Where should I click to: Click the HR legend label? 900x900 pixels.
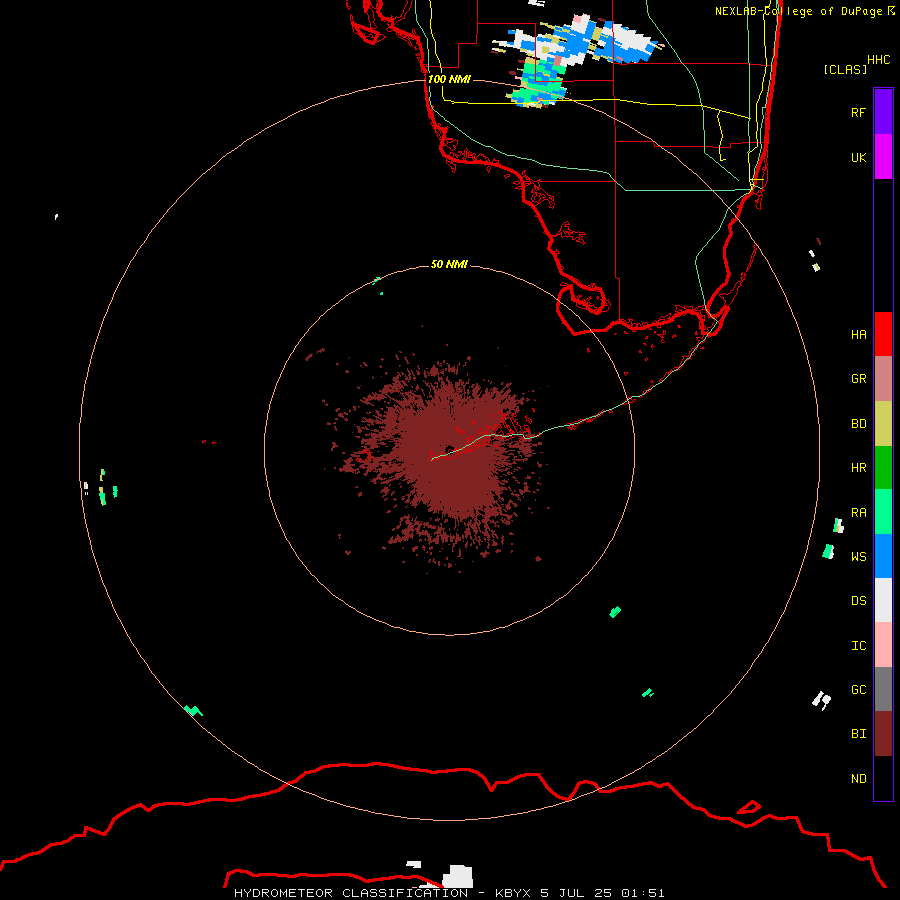click(x=858, y=467)
